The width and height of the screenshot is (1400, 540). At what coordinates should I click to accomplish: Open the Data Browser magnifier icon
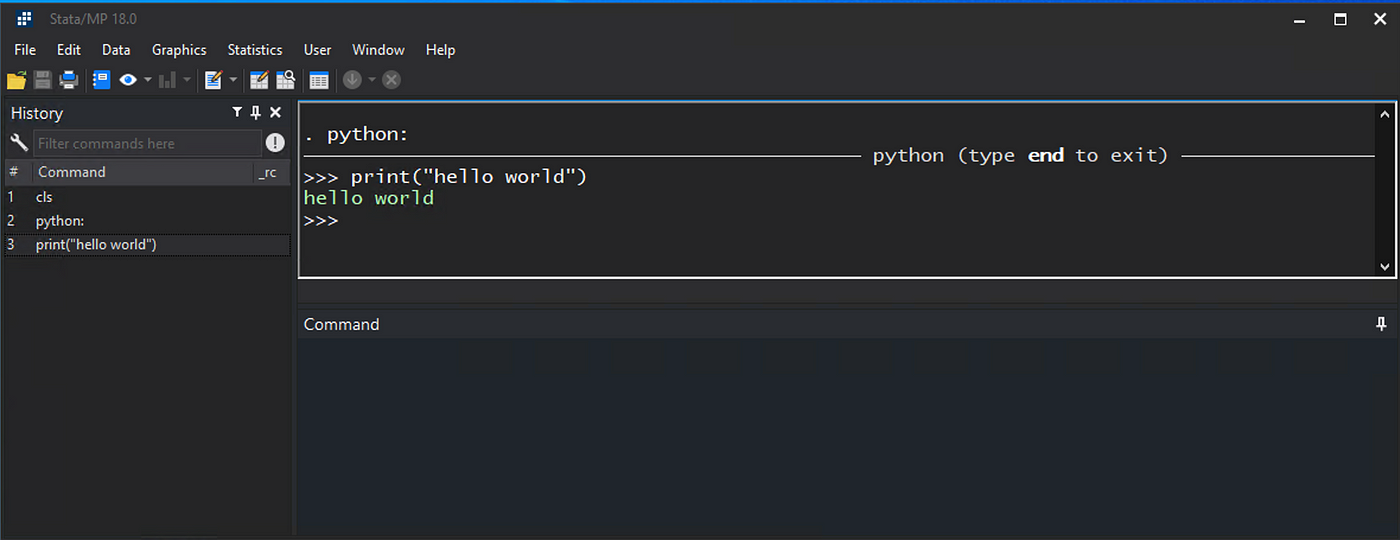pyautogui.click(x=286, y=80)
